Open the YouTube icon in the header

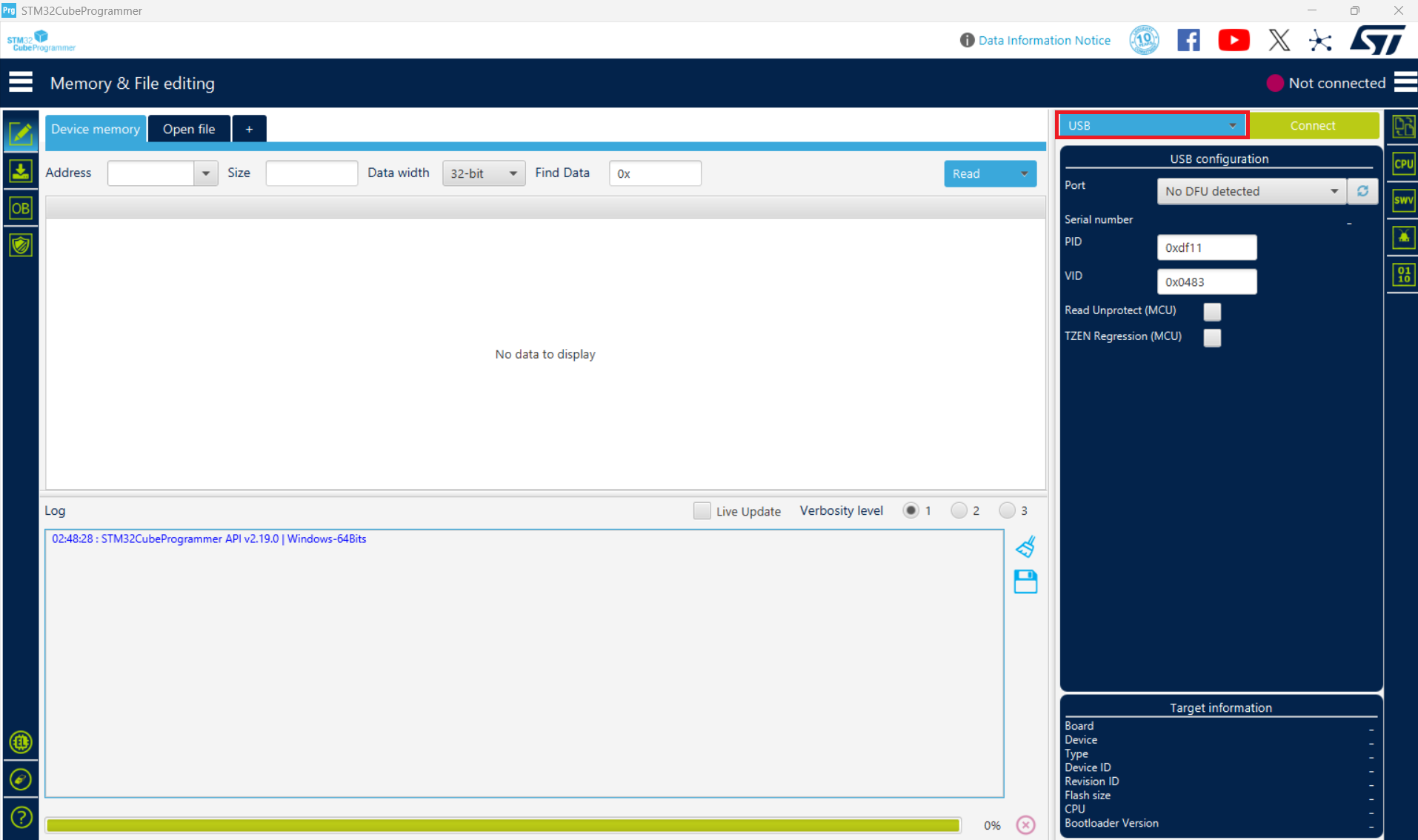[x=1234, y=40]
